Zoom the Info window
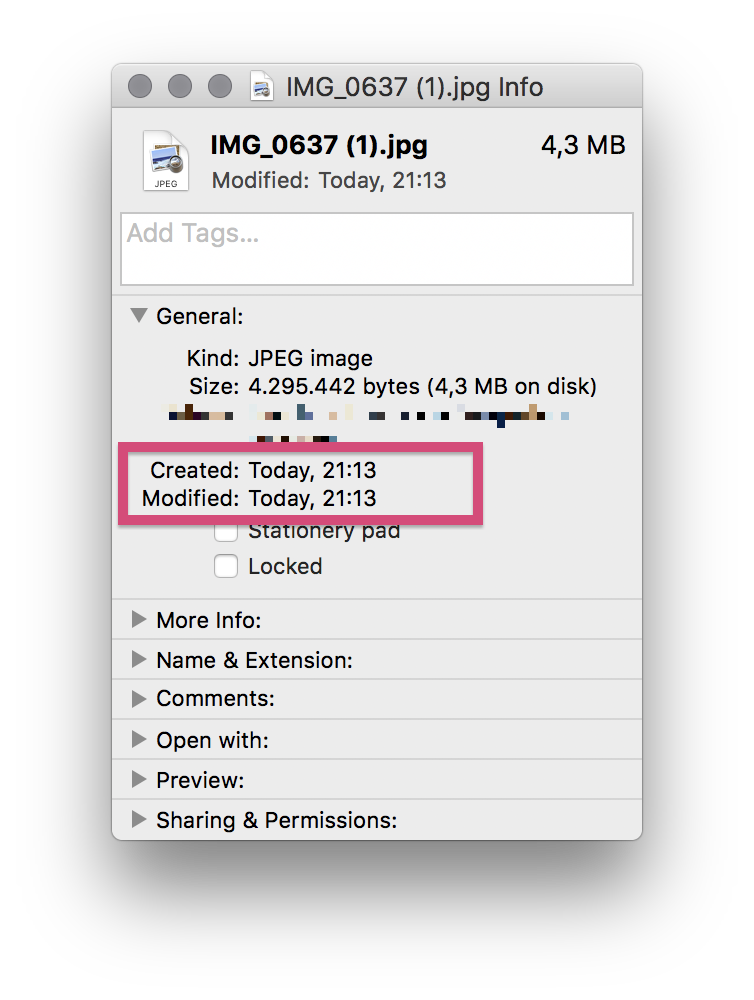754x1000 pixels. 220,87
